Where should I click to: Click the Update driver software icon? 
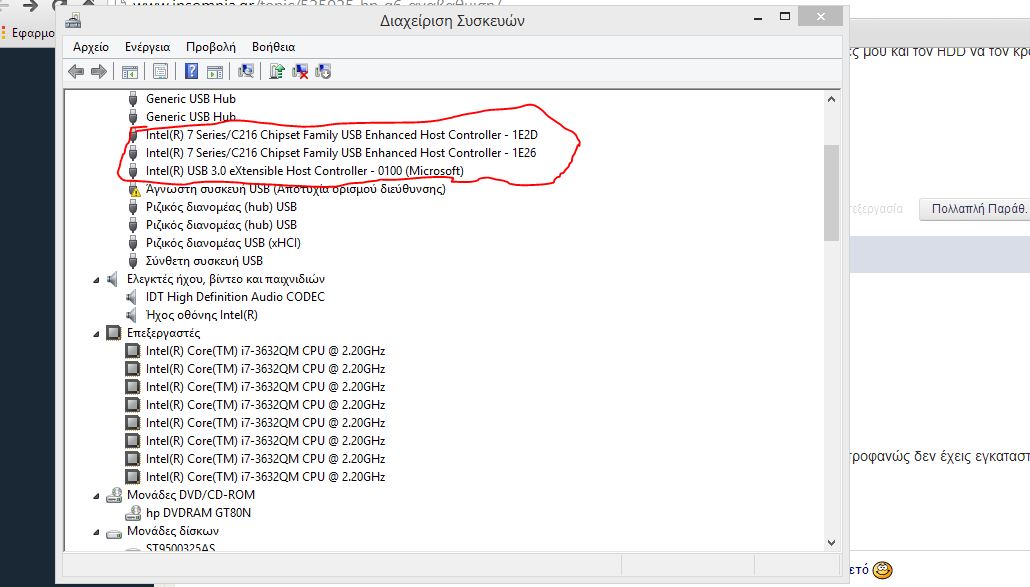click(277, 71)
